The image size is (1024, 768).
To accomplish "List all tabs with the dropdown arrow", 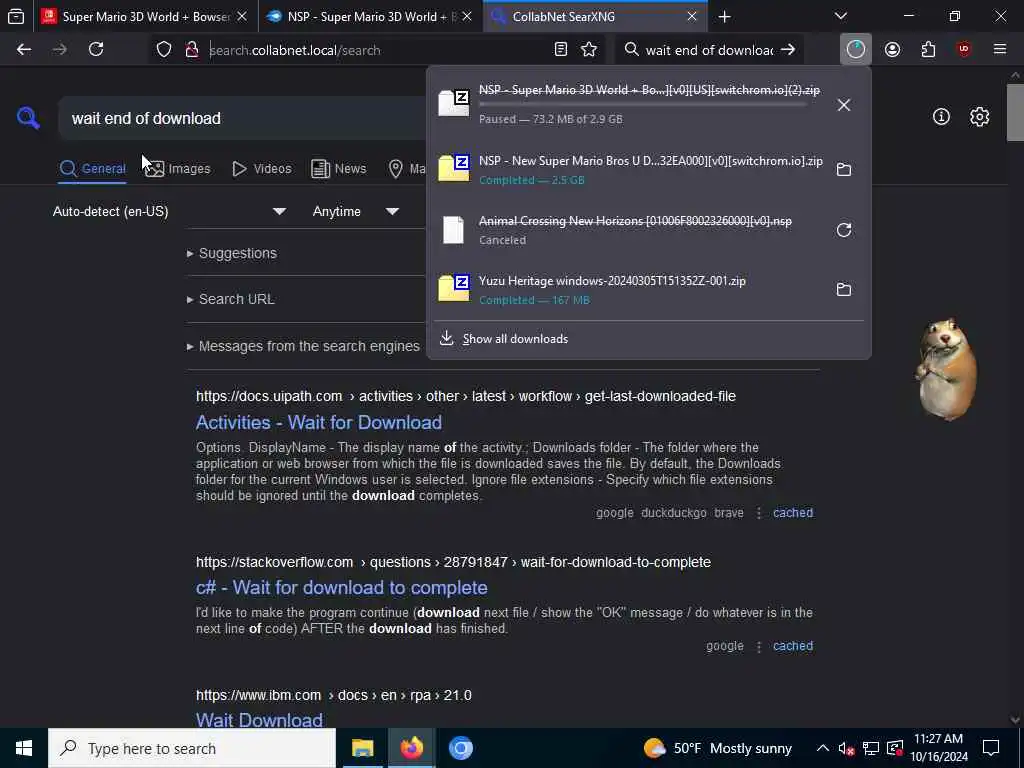I will (840, 16).
